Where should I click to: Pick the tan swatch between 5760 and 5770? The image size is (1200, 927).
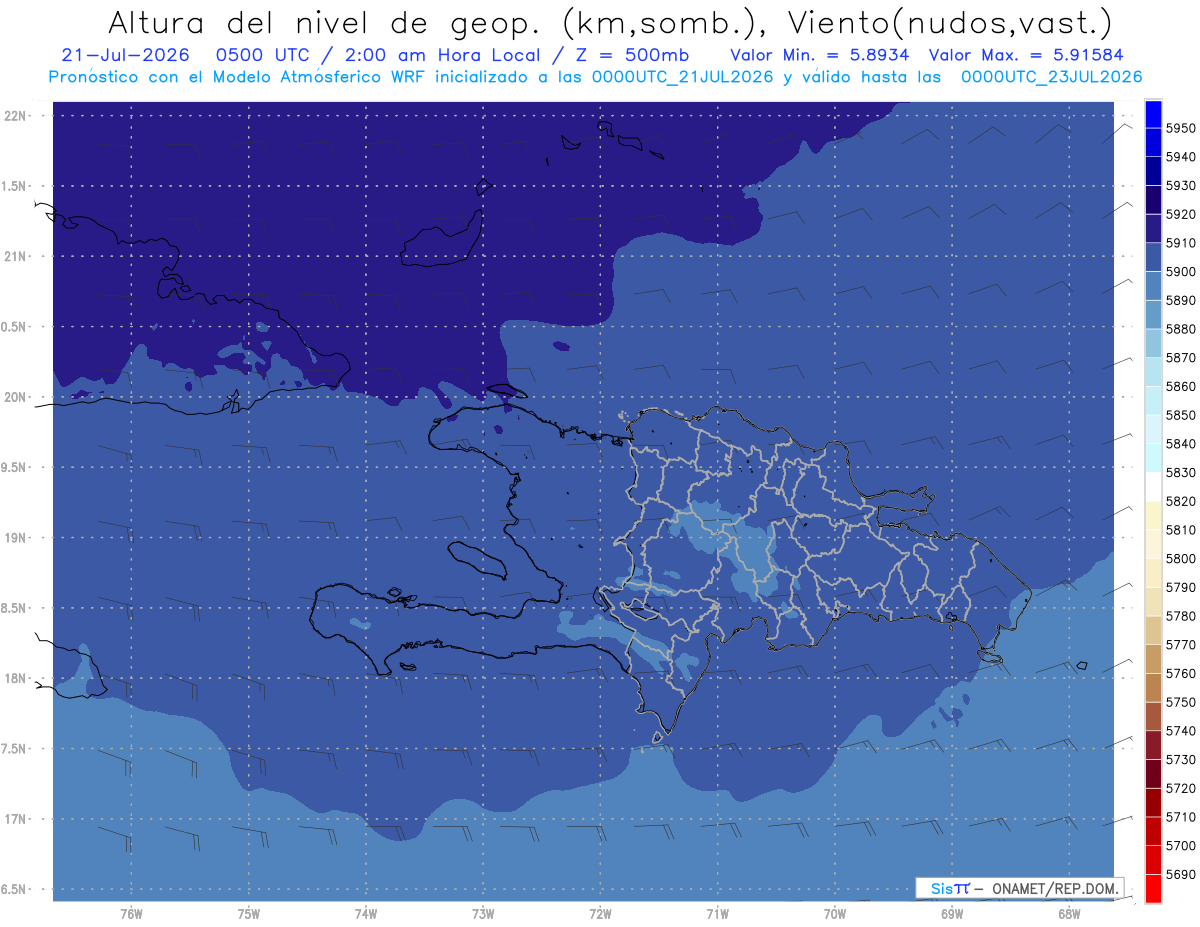pos(1153,659)
